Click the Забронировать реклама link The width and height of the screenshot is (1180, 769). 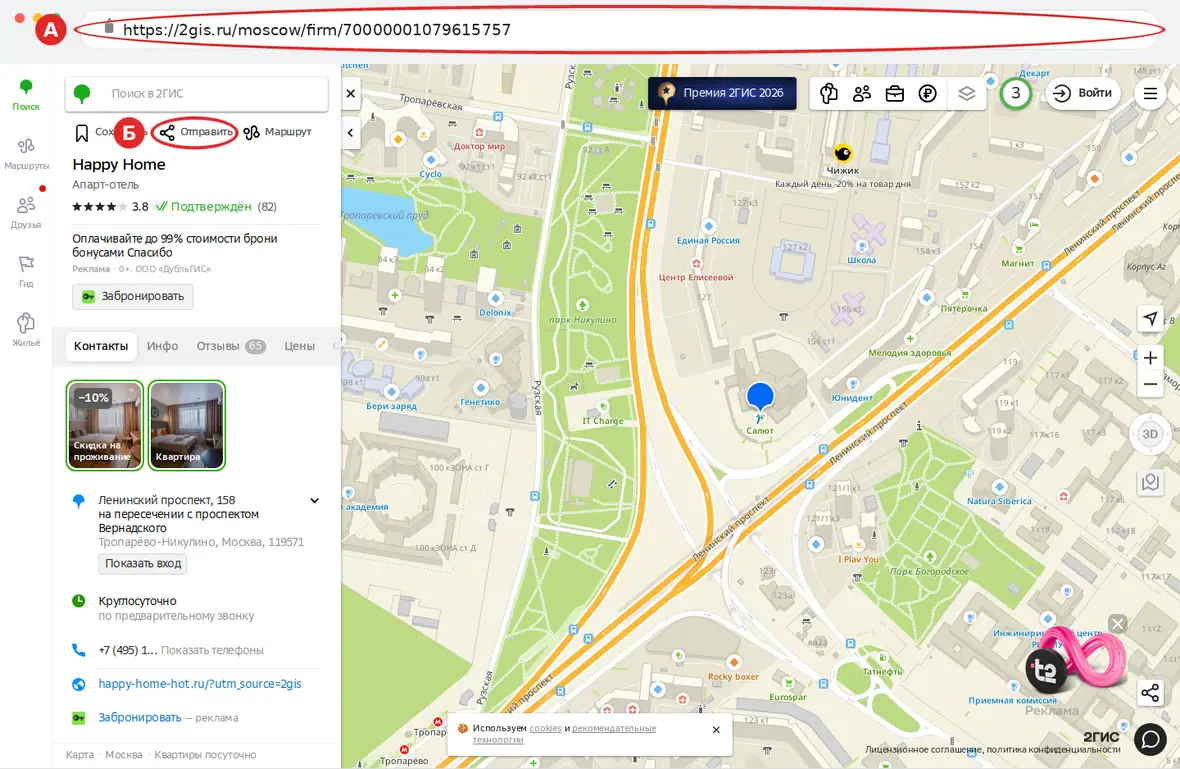click(x=140, y=718)
